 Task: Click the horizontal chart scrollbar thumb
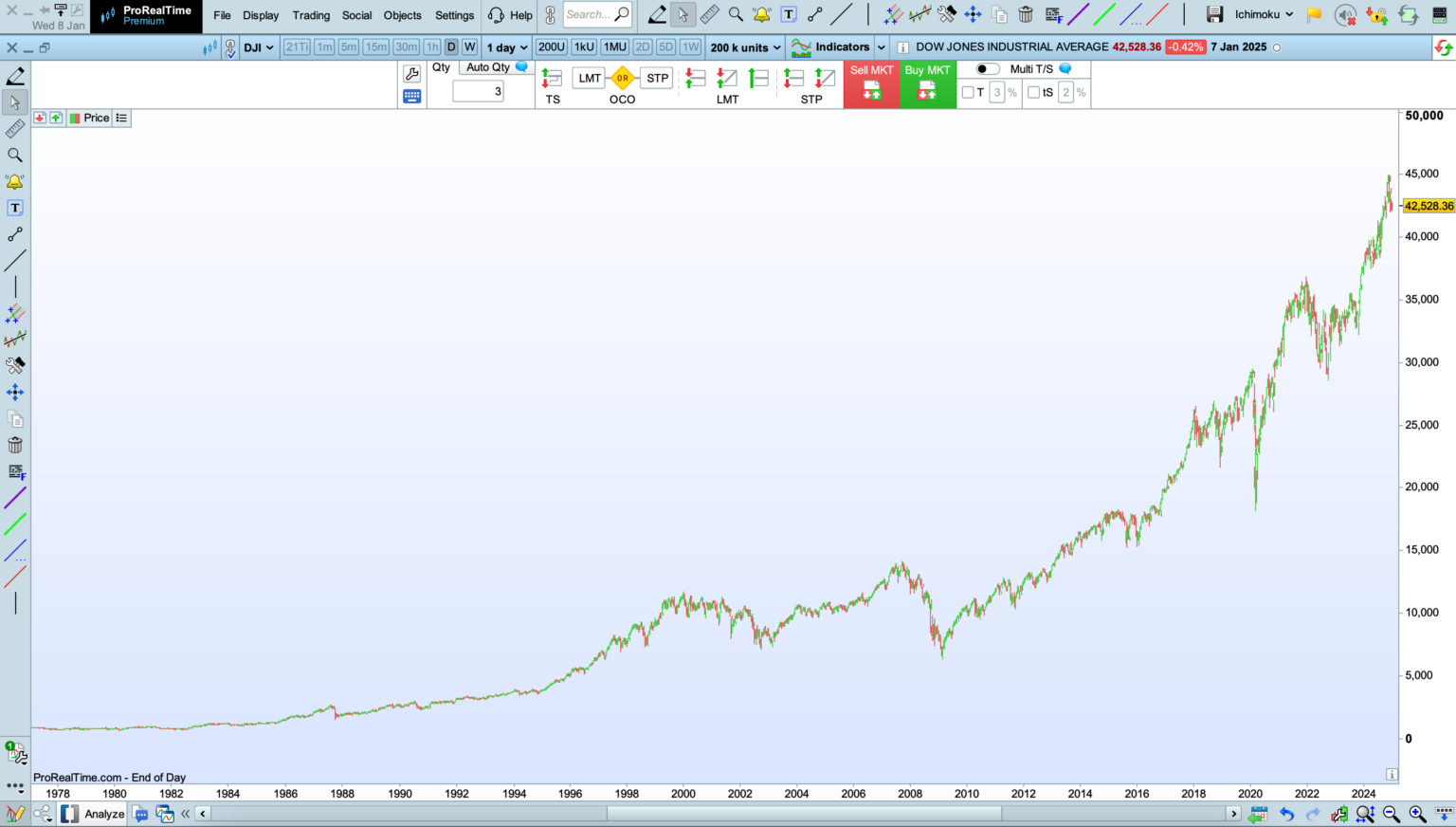[804, 814]
